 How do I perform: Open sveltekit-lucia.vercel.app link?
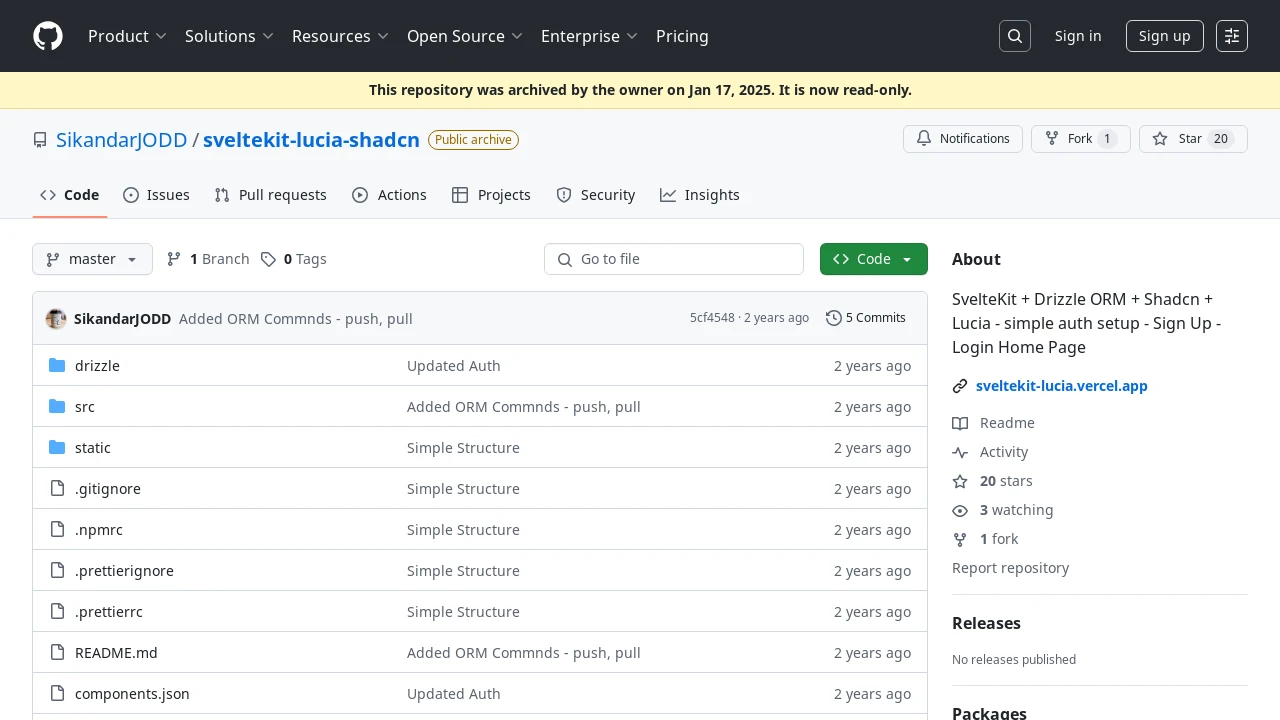coord(1062,386)
